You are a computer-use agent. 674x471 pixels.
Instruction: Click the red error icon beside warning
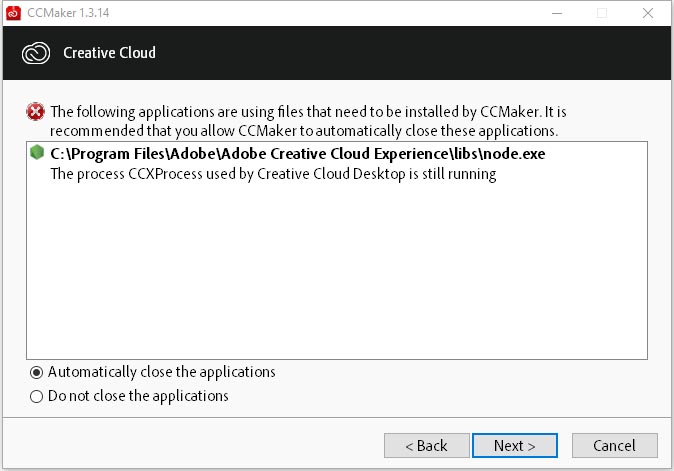point(36,112)
